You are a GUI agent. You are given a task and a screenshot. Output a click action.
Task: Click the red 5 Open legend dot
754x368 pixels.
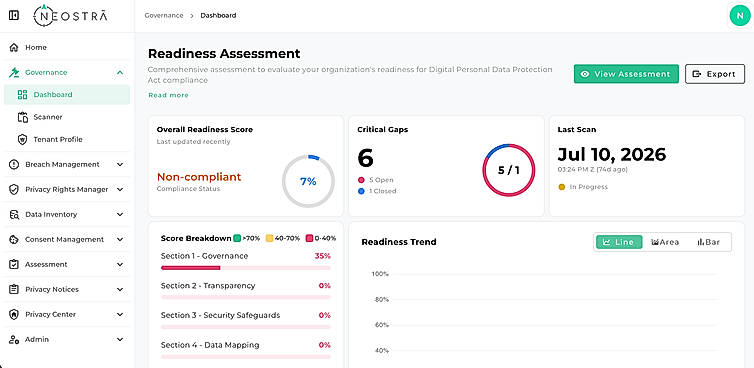click(361, 180)
